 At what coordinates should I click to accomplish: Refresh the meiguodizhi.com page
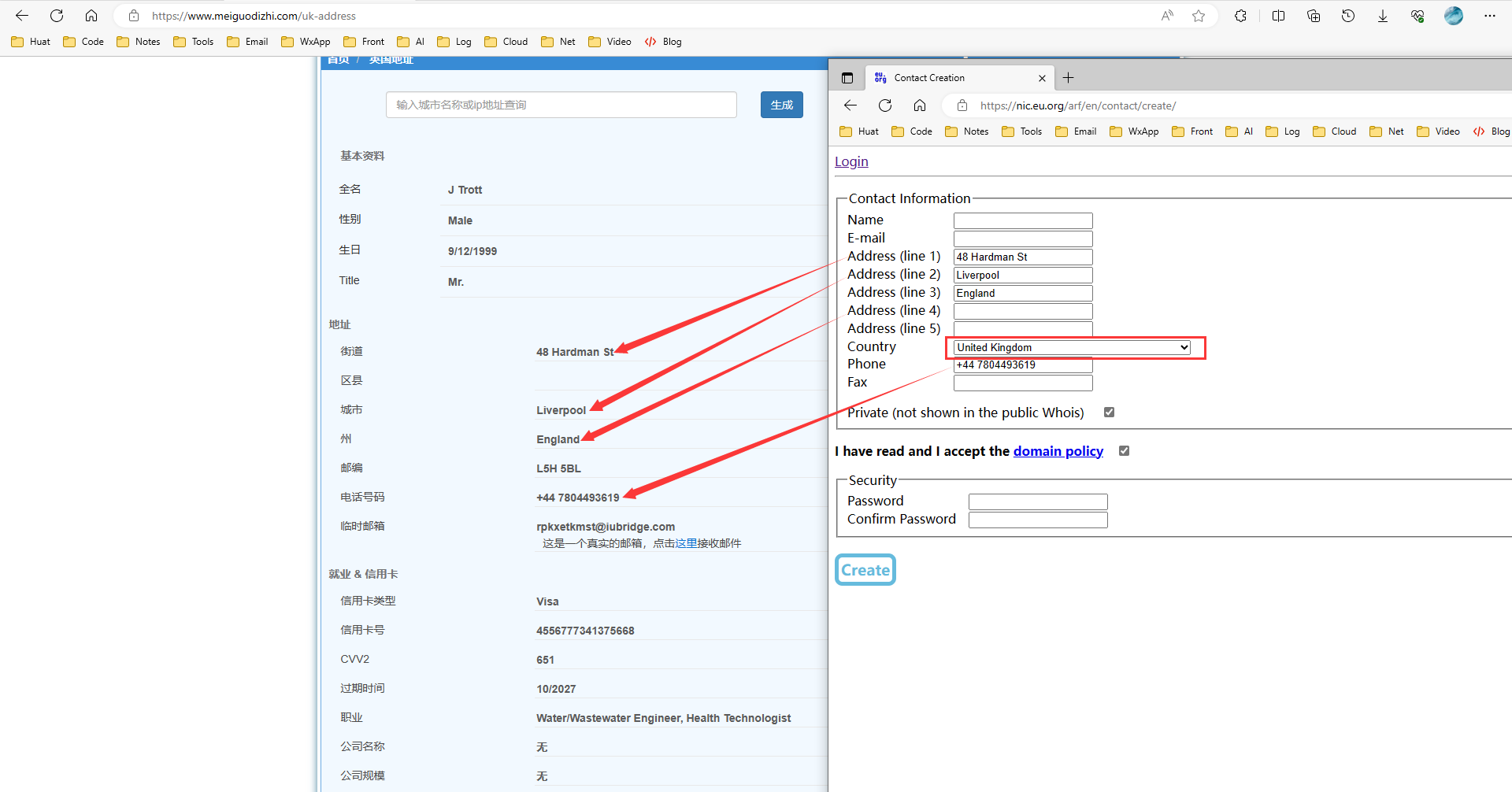pos(57,16)
